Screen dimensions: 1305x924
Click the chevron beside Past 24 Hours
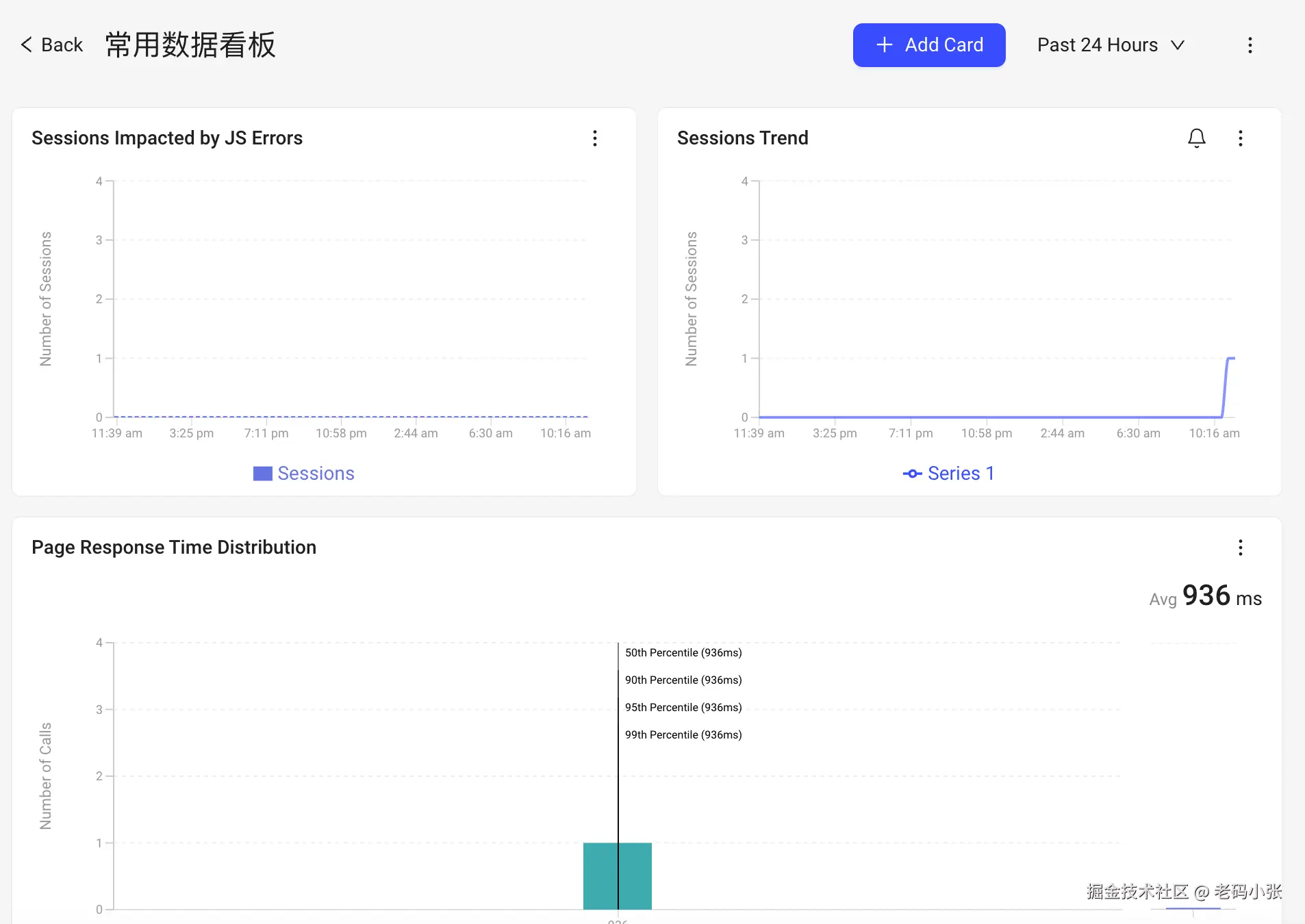[x=1178, y=45]
